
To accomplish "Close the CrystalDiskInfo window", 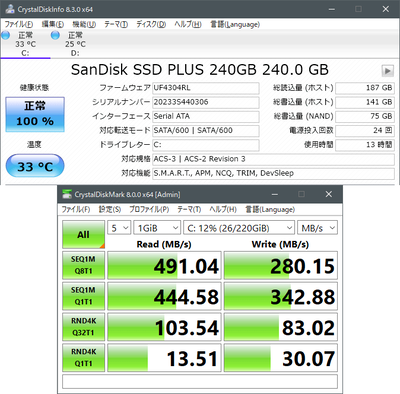I will tap(386, 9).
